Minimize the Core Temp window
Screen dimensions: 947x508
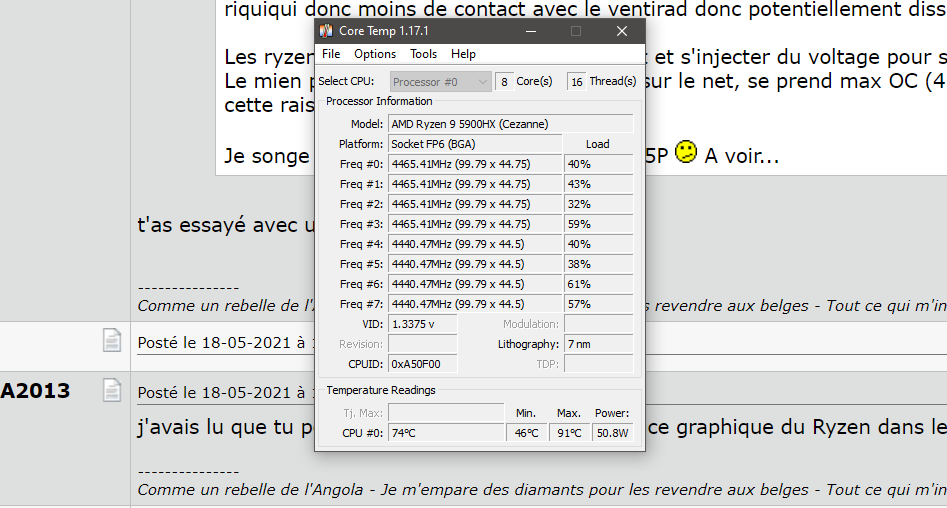pos(531,31)
